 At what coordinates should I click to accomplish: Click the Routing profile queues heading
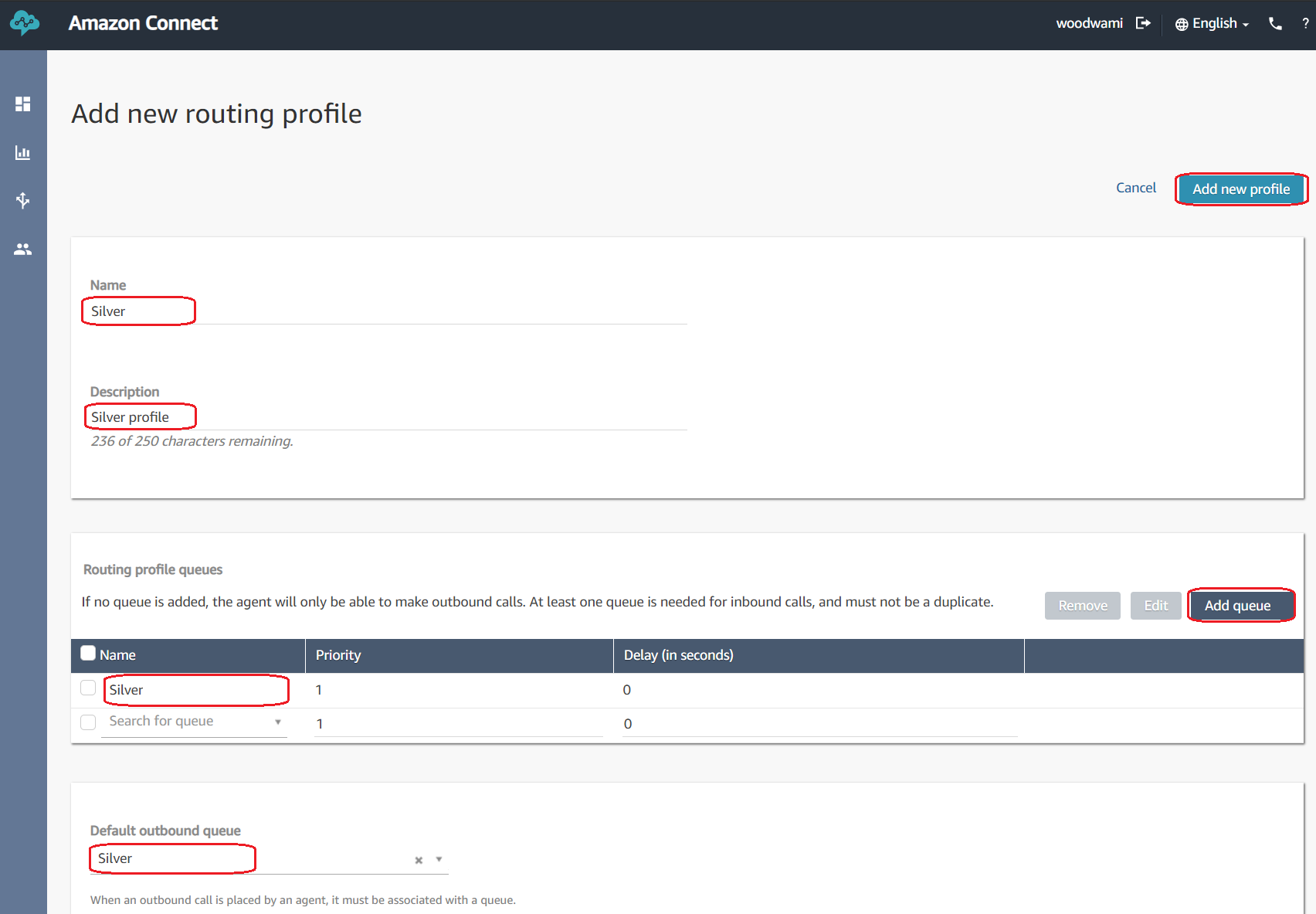click(153, 569)
